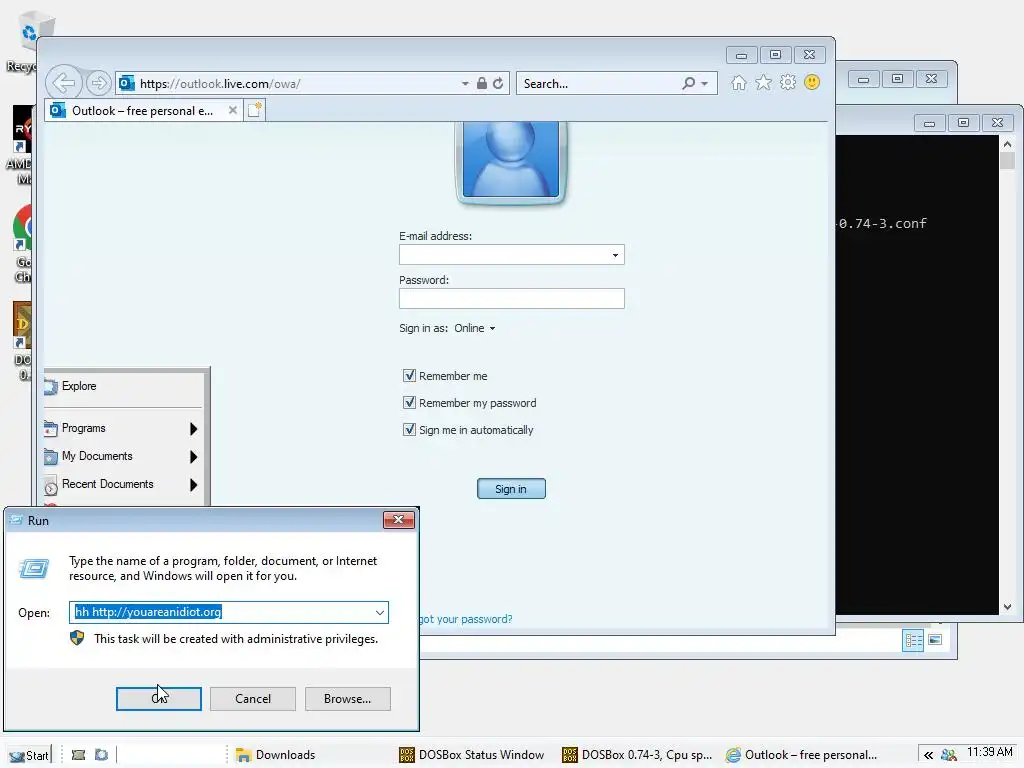Click the Start button
The image size is (1024, 768).
[28, 756]
